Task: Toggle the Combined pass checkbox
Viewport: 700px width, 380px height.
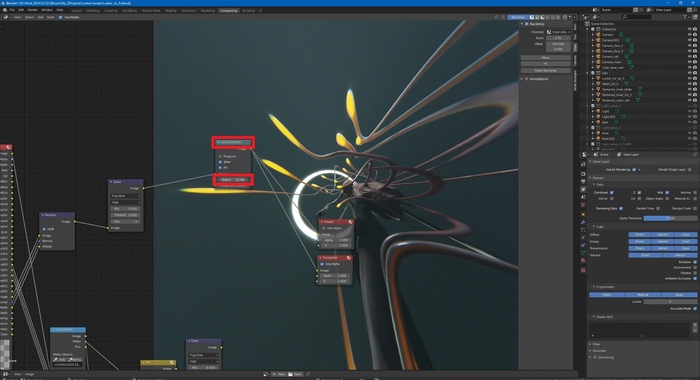Action: click(612, 192)
